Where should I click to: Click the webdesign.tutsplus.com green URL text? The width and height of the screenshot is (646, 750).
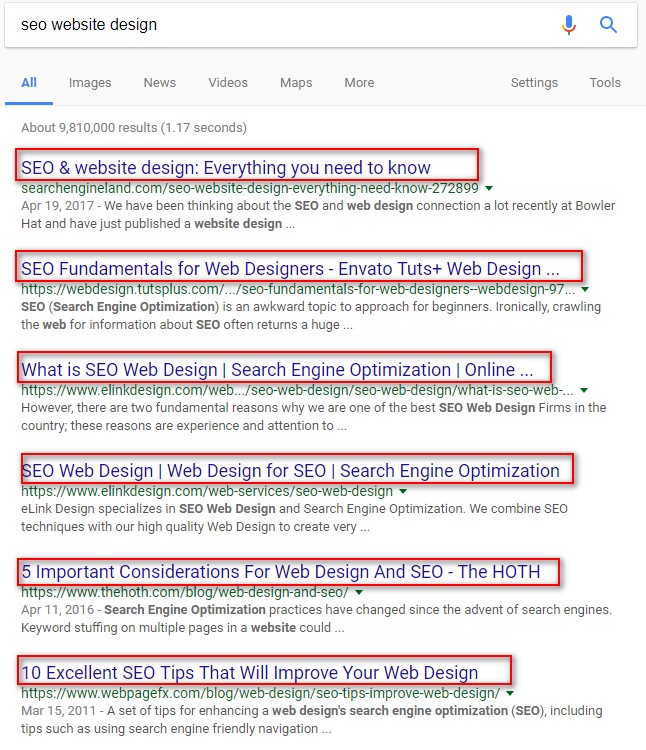pyautogui.click(x=298, y=289)
